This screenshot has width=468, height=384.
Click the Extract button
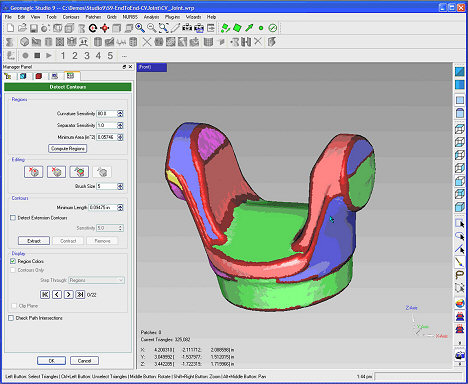34,241
